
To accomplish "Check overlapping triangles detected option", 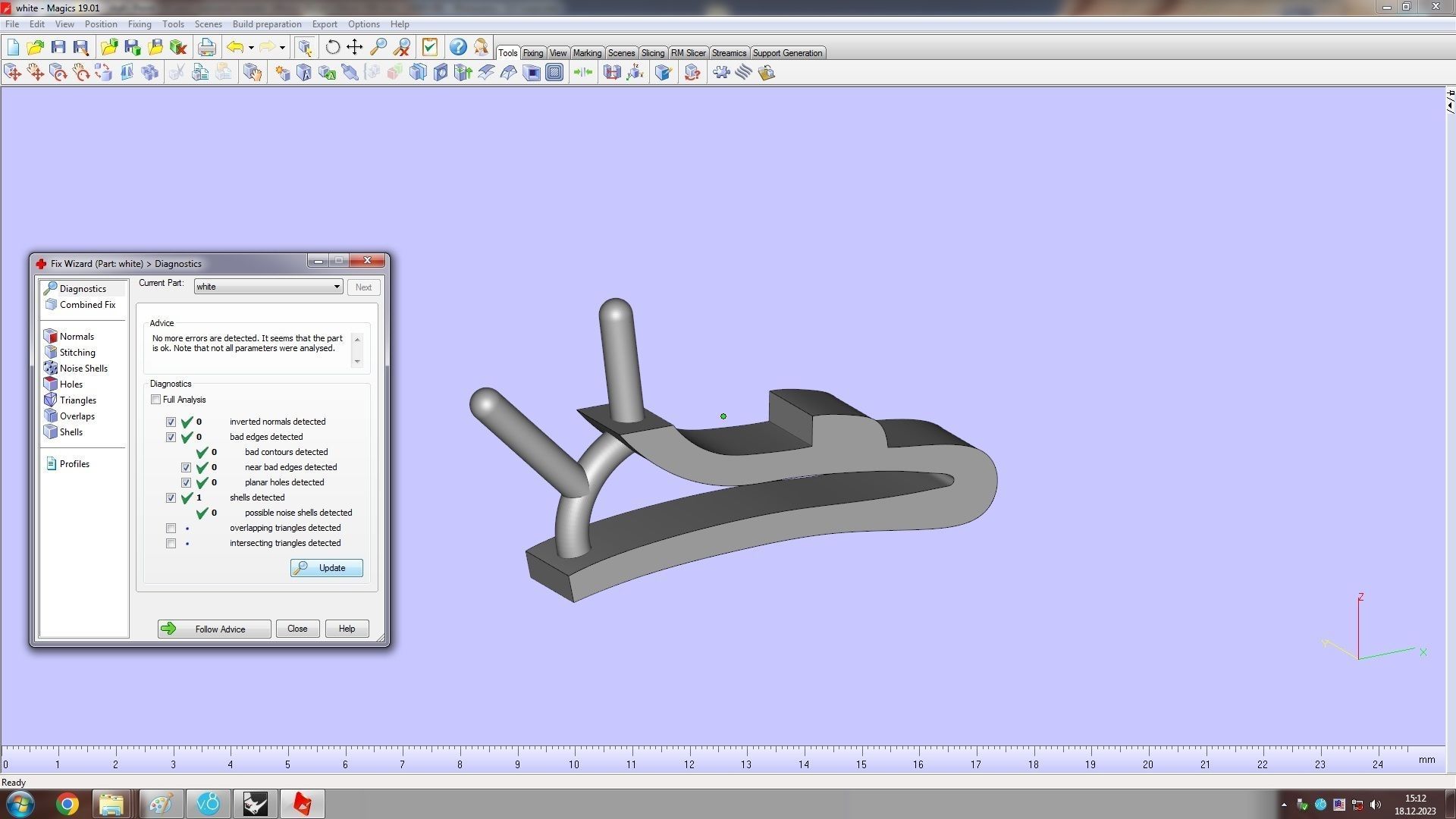I will (171, 529).
